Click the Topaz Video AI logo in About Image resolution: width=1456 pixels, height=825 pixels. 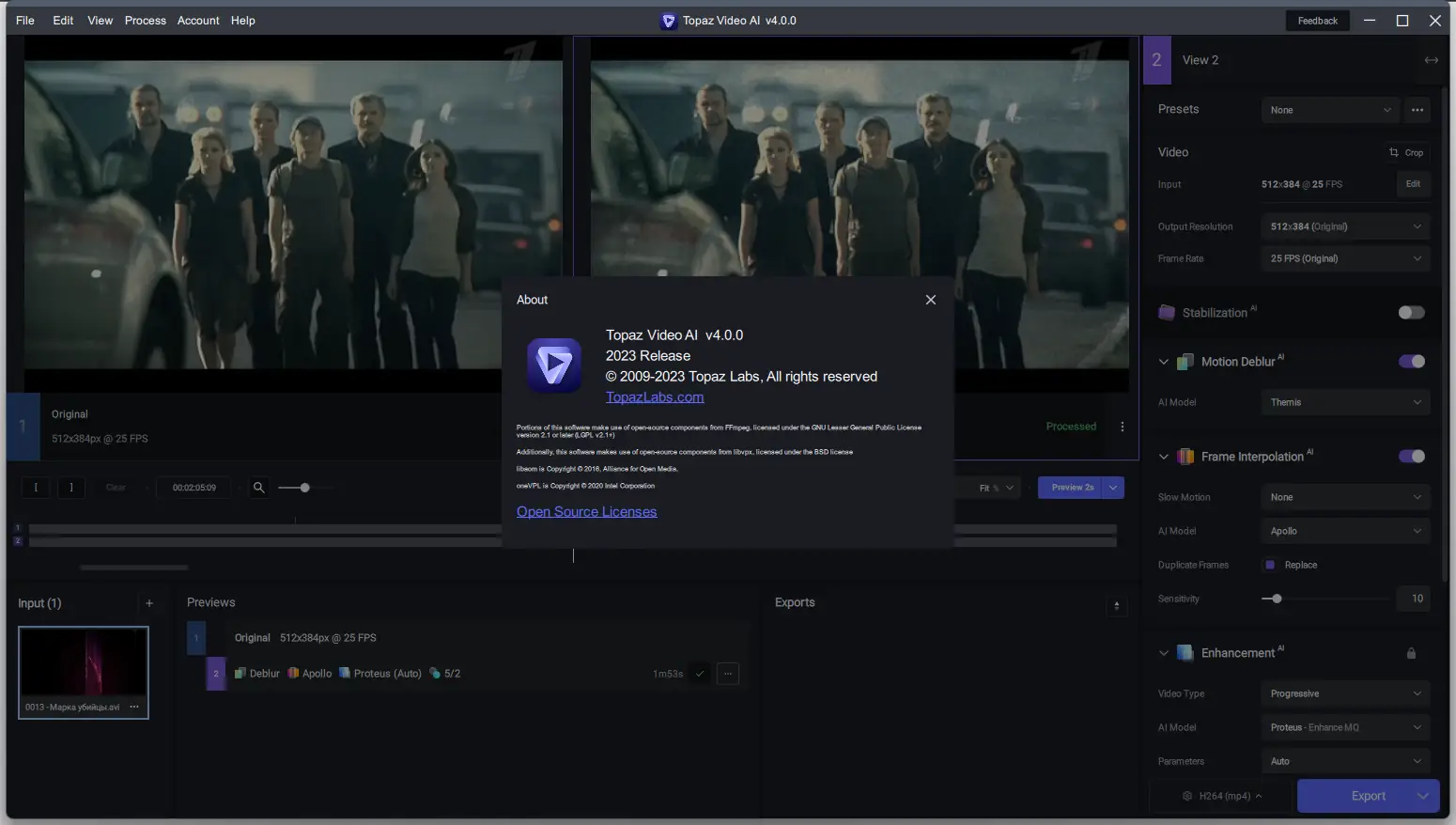pos(554,366)
